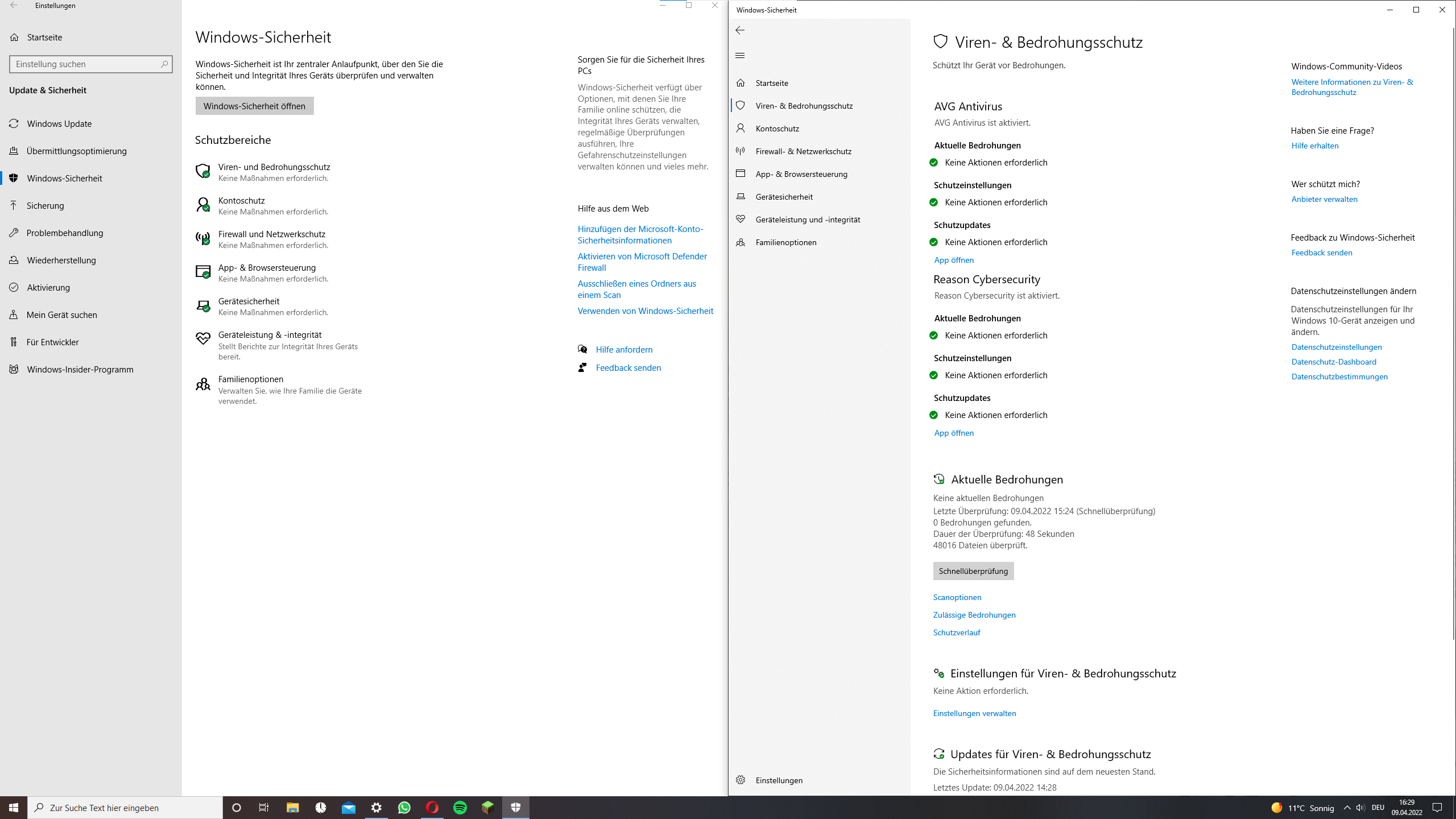The image size is (1456, 819).
Task: Open the Scanoptionen link
Action: click(957, 597)
